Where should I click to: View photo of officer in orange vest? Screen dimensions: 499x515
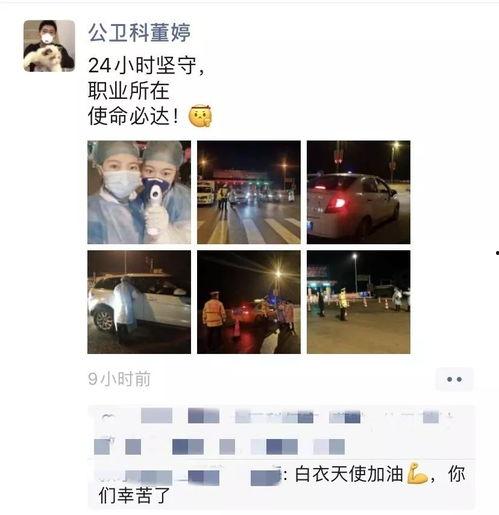coord(249,302)
